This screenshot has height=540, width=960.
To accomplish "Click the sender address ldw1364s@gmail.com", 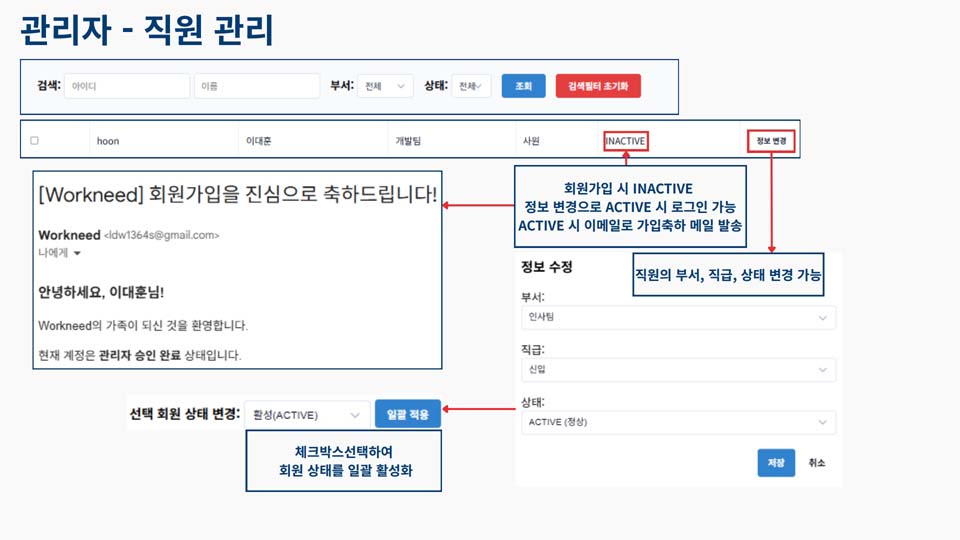I will 161,235.
